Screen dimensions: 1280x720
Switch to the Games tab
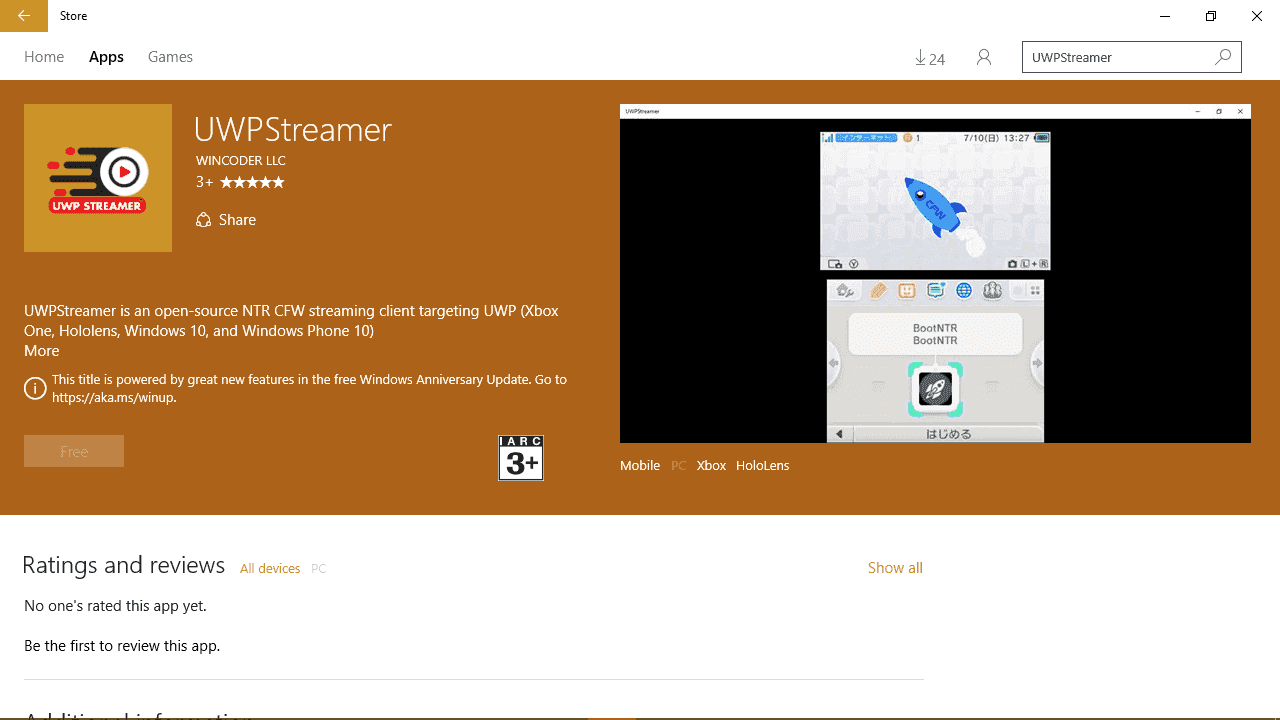point(170,57)
